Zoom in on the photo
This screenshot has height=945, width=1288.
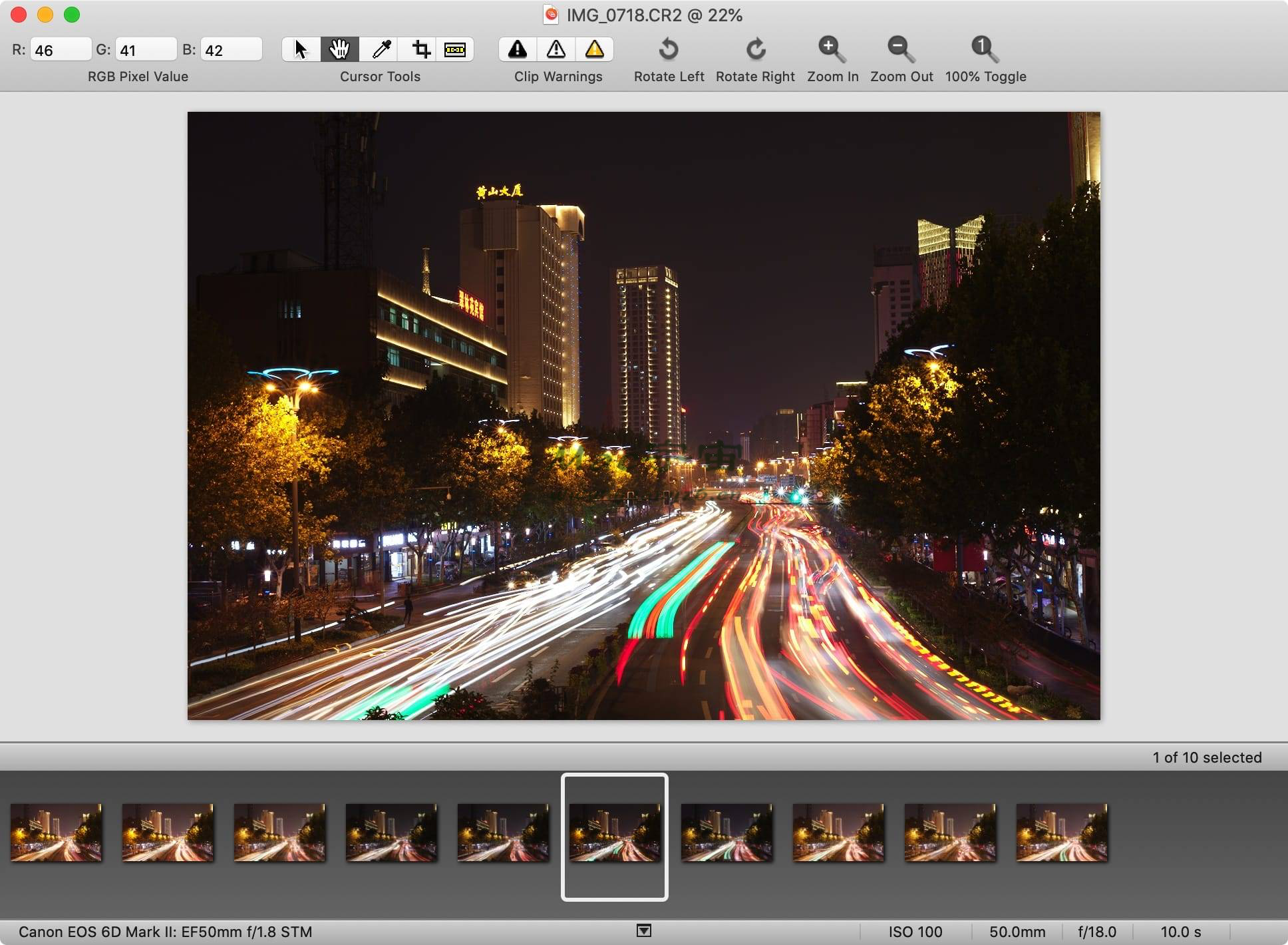pyautogui.click(x=832, y=49)
